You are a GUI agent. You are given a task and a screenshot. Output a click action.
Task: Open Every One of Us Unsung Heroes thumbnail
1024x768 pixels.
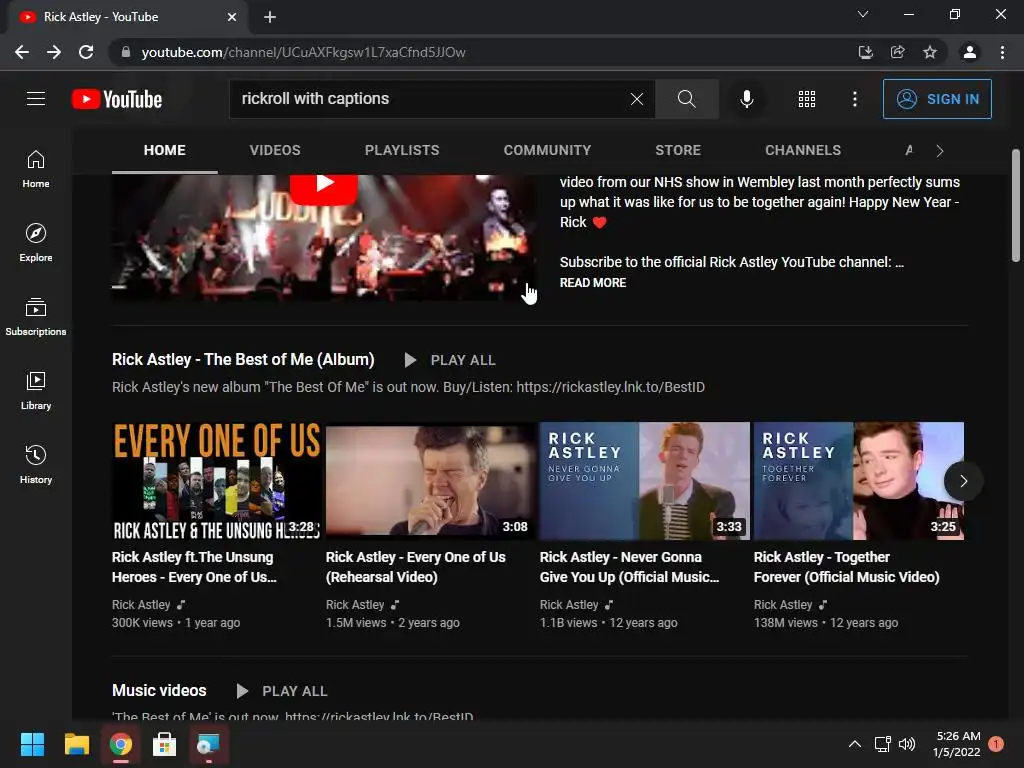[x=216, y=481]
